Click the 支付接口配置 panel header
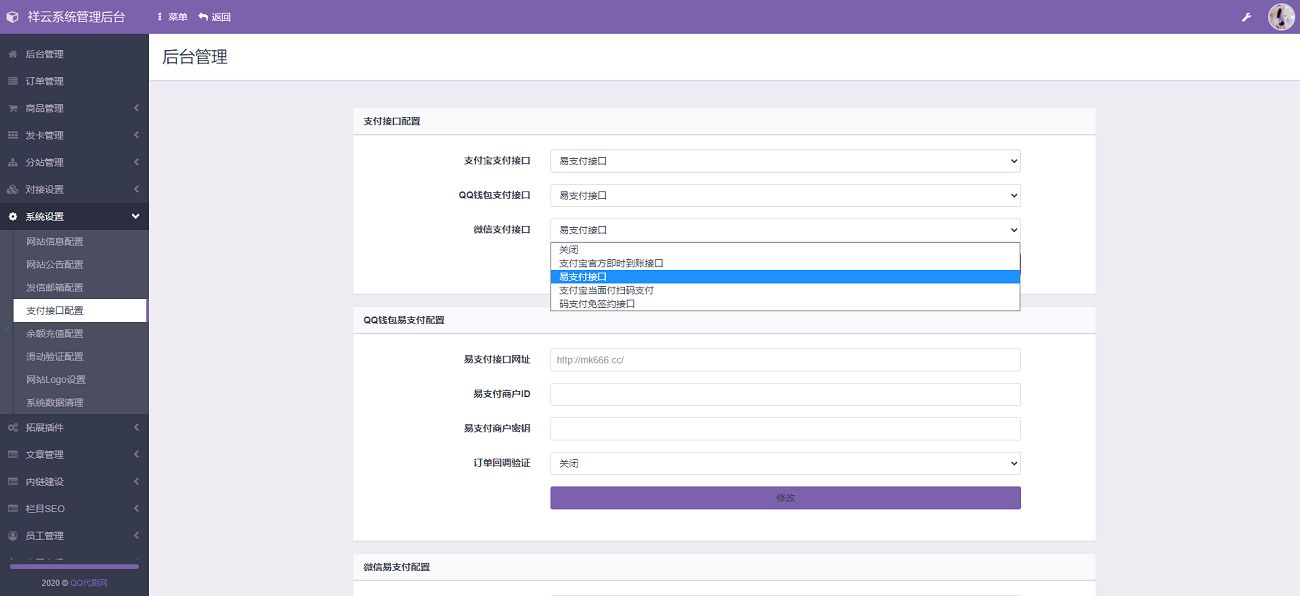1300x596 pixels. [x=724, y=121]
